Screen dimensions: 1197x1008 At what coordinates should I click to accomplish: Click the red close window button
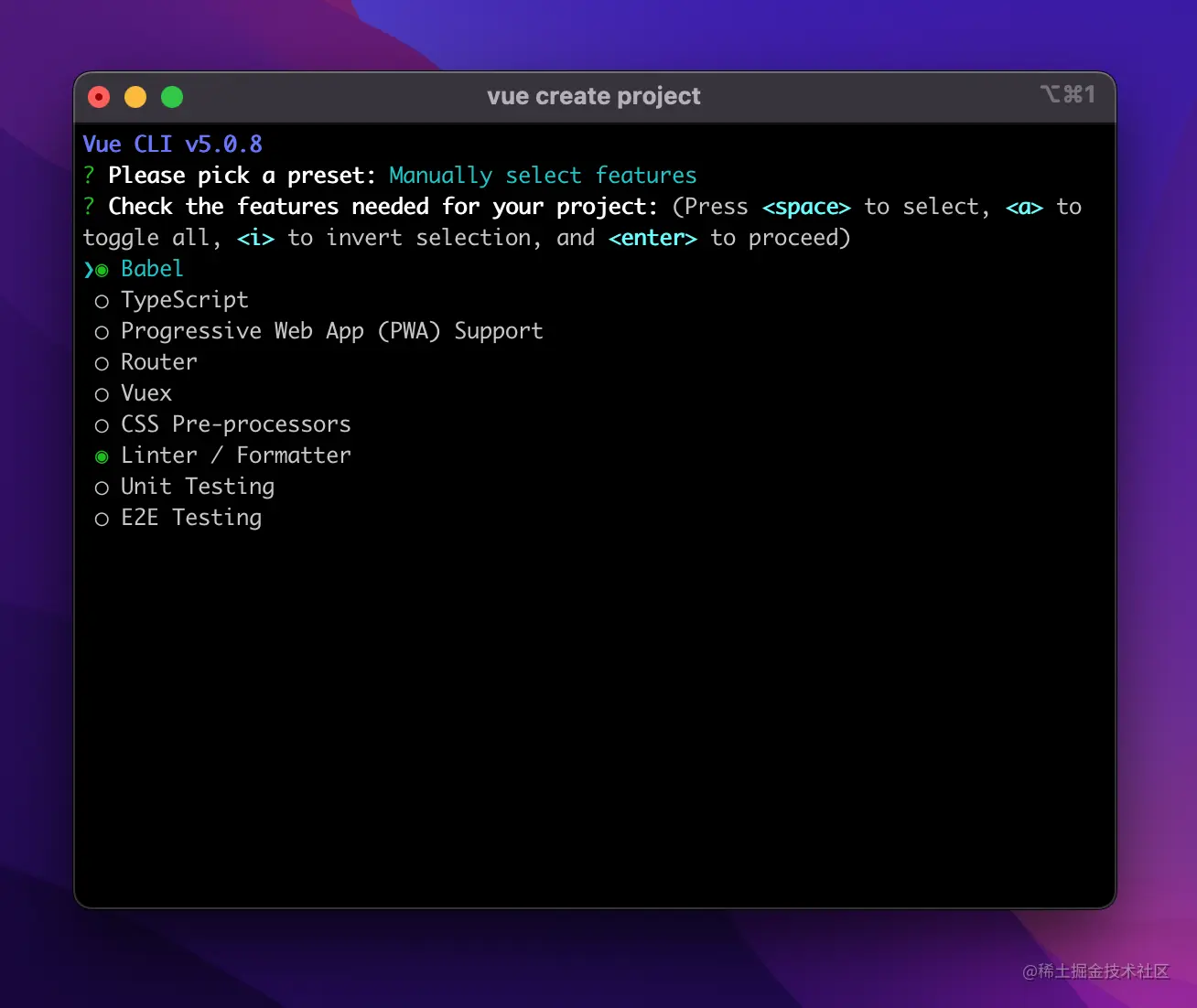(x=99, y=97)
